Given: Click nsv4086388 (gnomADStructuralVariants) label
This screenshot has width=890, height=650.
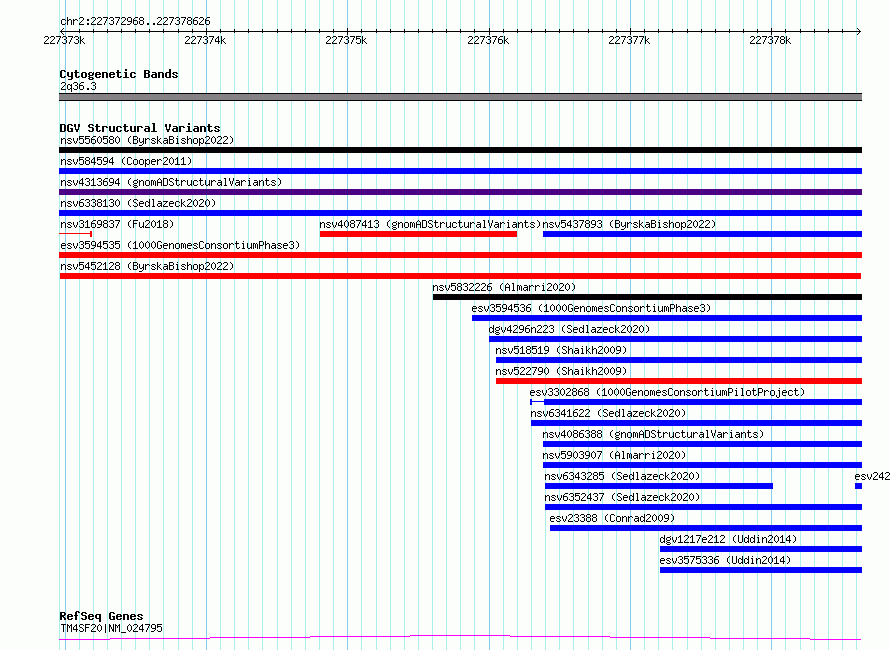Looking at the screenshot, I should (653, 434).
